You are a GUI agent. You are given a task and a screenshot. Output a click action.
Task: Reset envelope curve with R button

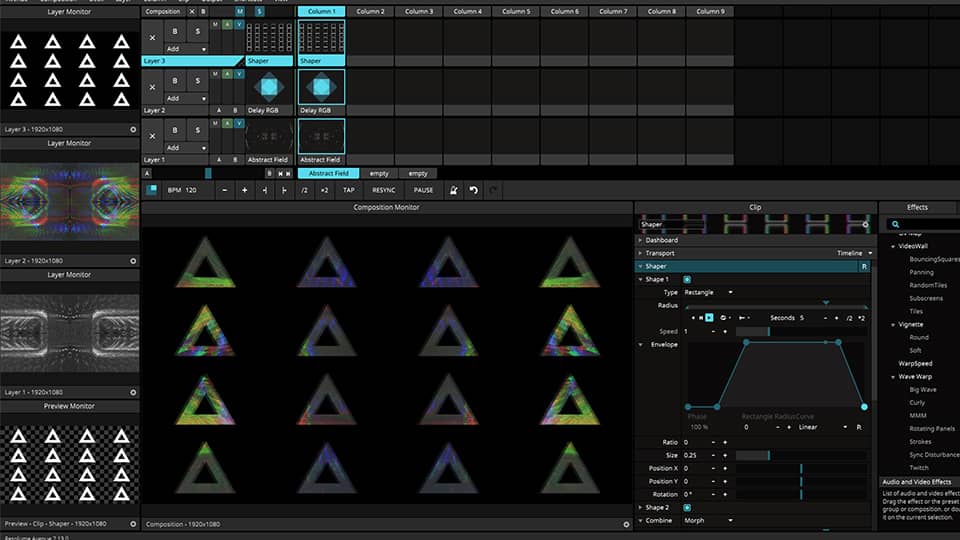coord(859,427)
